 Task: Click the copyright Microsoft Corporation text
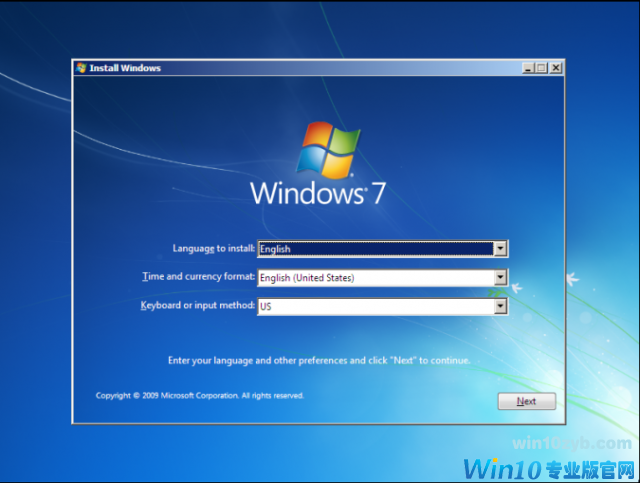[200, 395]
